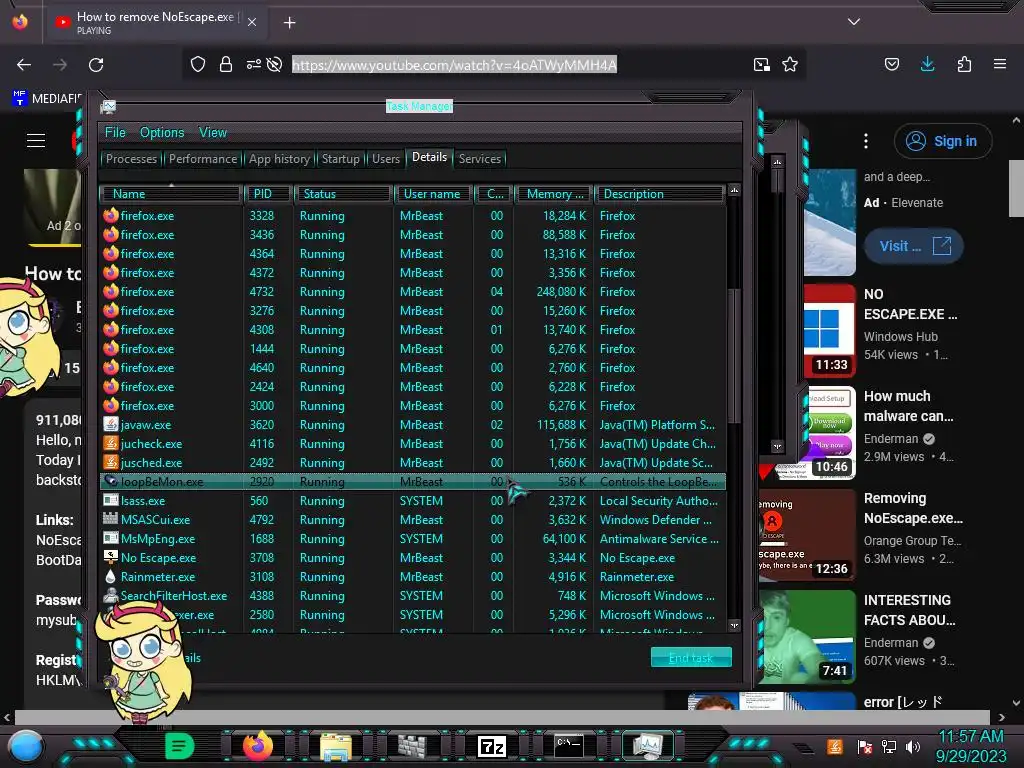This screenshot has height=768, width=1024.
Task: Switch to the Services tab
Action: pos(479,159)
